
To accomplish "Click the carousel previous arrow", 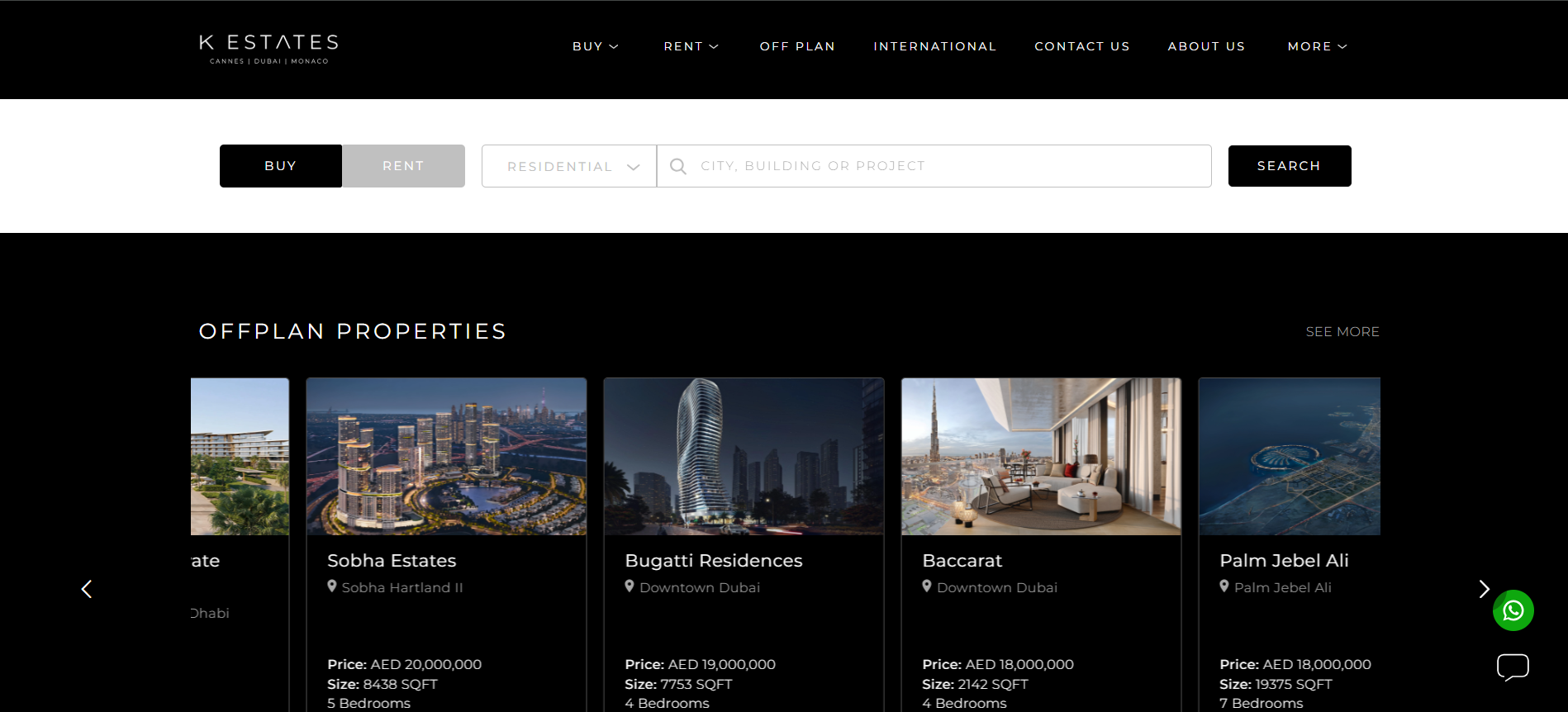I will pos(87,589).
